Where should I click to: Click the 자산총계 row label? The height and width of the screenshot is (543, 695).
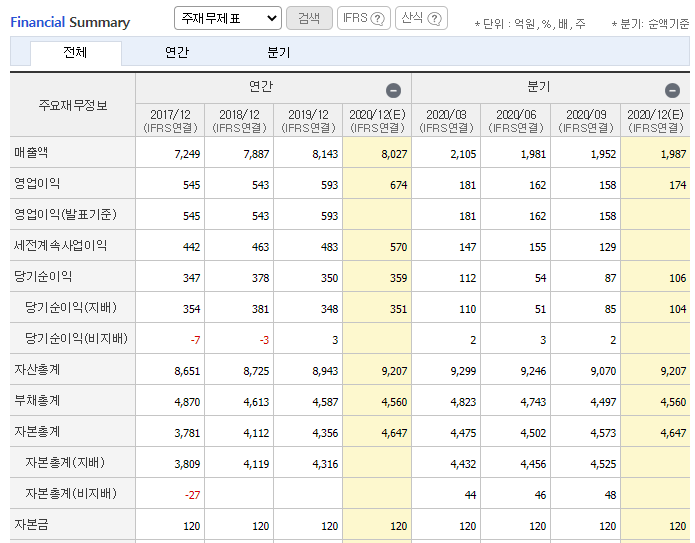click(x=37, y=370)
